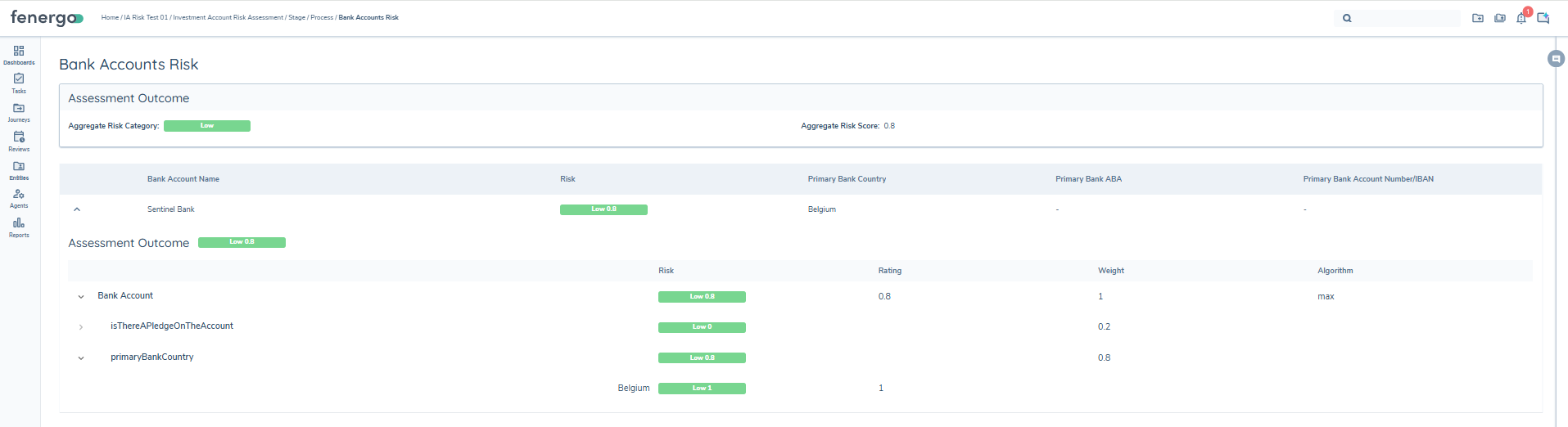Click the Aggregate Risk Category Low badge
Viewport: 1568px width, 427px height.
point(207,126)
